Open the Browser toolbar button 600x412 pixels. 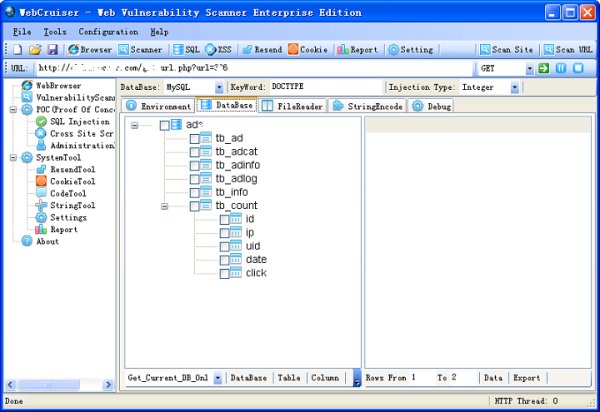pyautogui.click(x=90, y=49)
